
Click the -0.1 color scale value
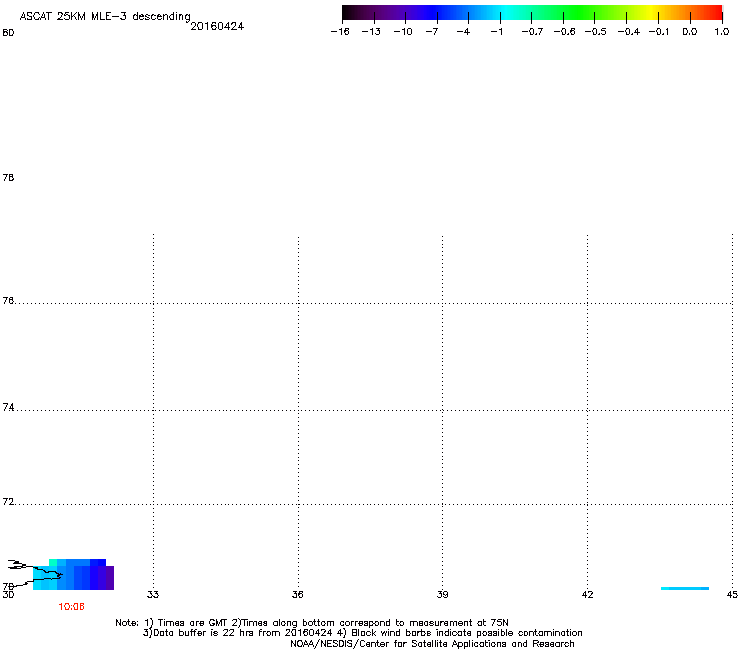pyautogui.click(x=659, y=32)
